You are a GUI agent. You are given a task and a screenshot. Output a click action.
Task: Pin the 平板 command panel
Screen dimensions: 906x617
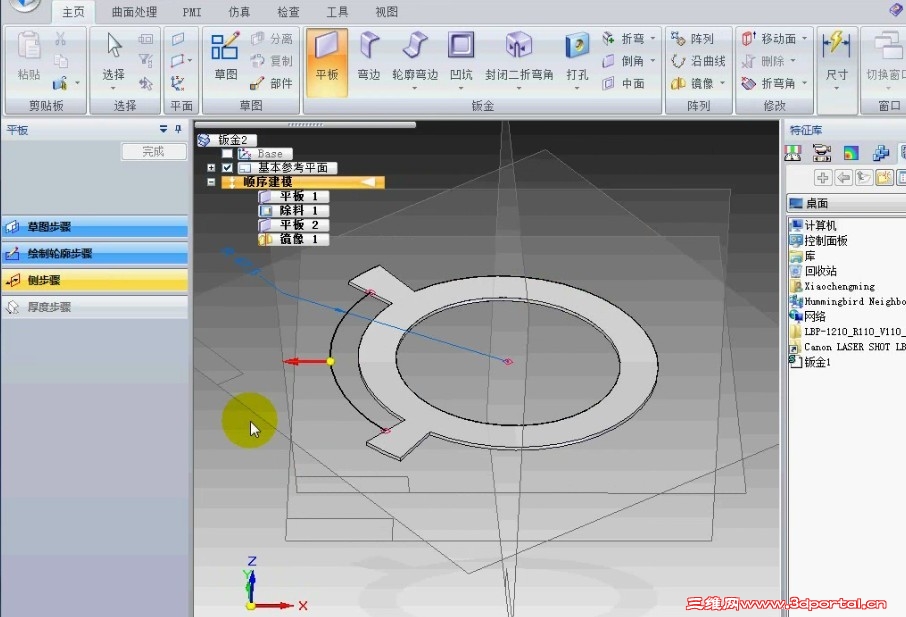[179, 129]
